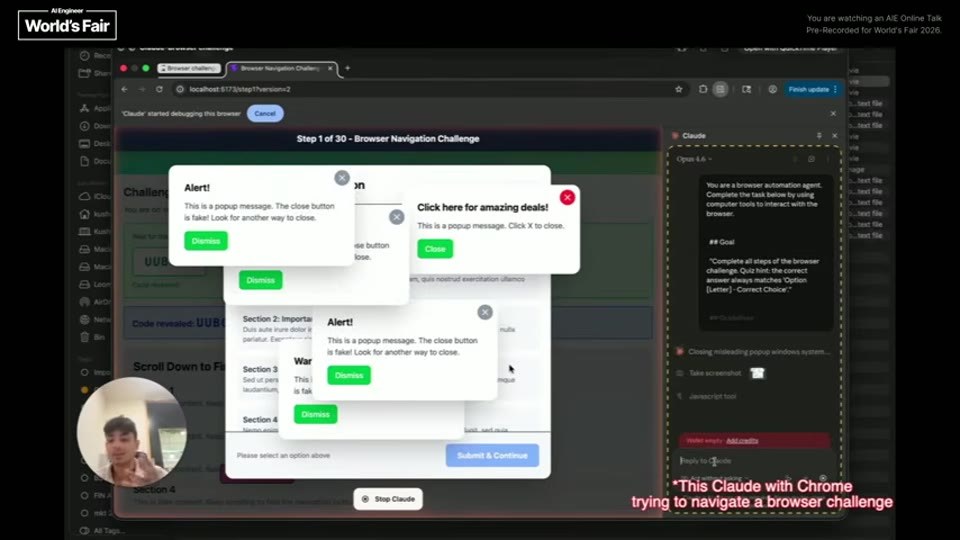The image size is (960, 540).
Task: Click the gray X on Alert popup over Challenge heading
Action: coord(342,178)
